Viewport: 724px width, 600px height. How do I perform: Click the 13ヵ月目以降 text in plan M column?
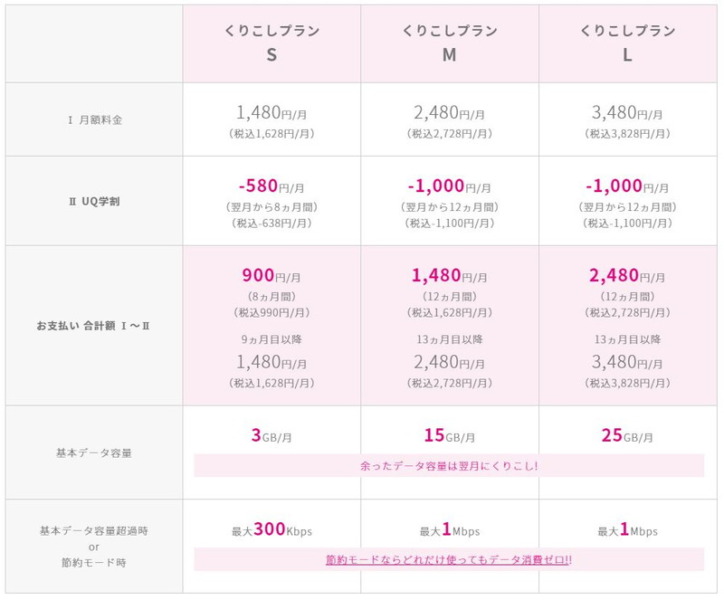(449, 339)
